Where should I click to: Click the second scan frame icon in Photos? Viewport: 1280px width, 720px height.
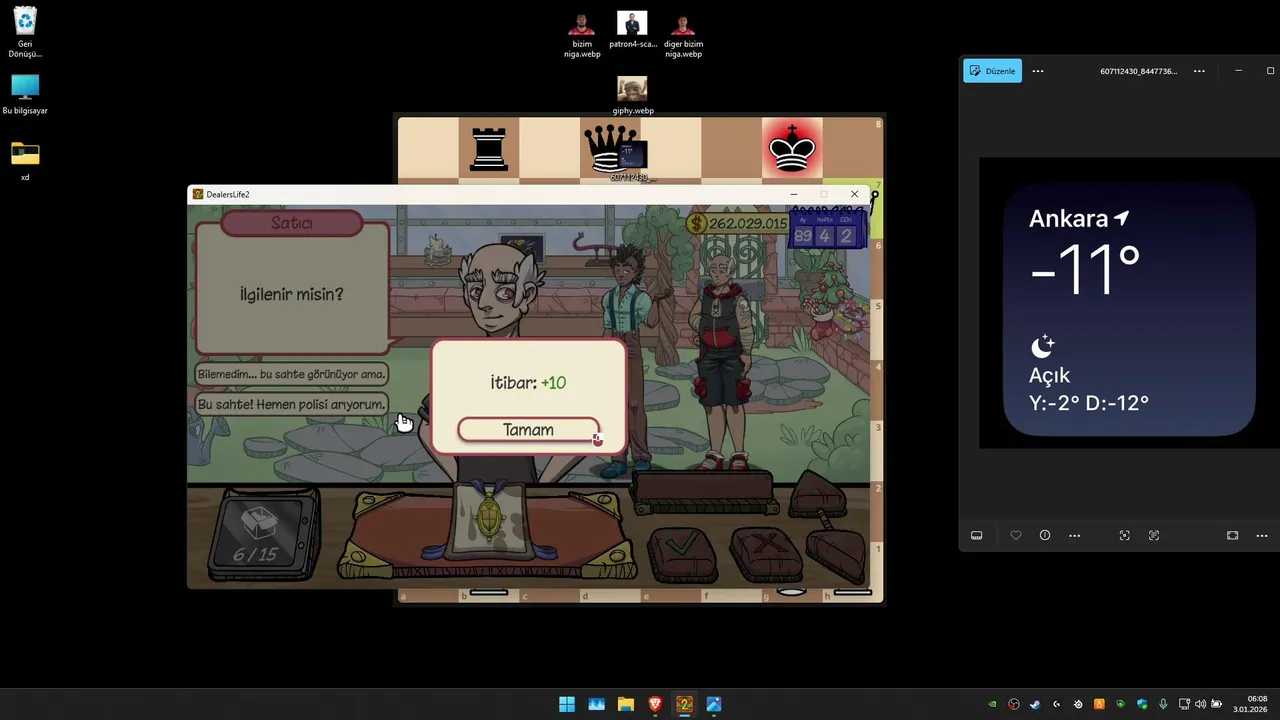(1154, 536)
